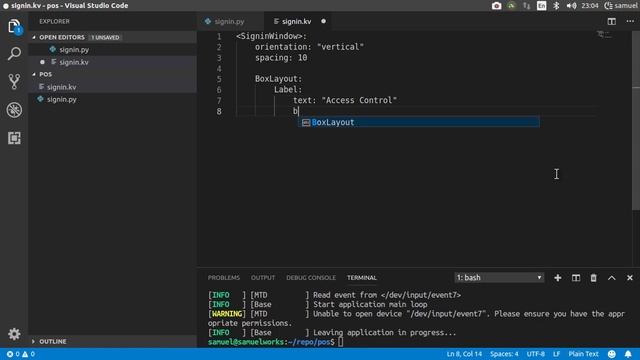640x360 pixels.
Task: Change line ending via LF
Action: point(556,354)
